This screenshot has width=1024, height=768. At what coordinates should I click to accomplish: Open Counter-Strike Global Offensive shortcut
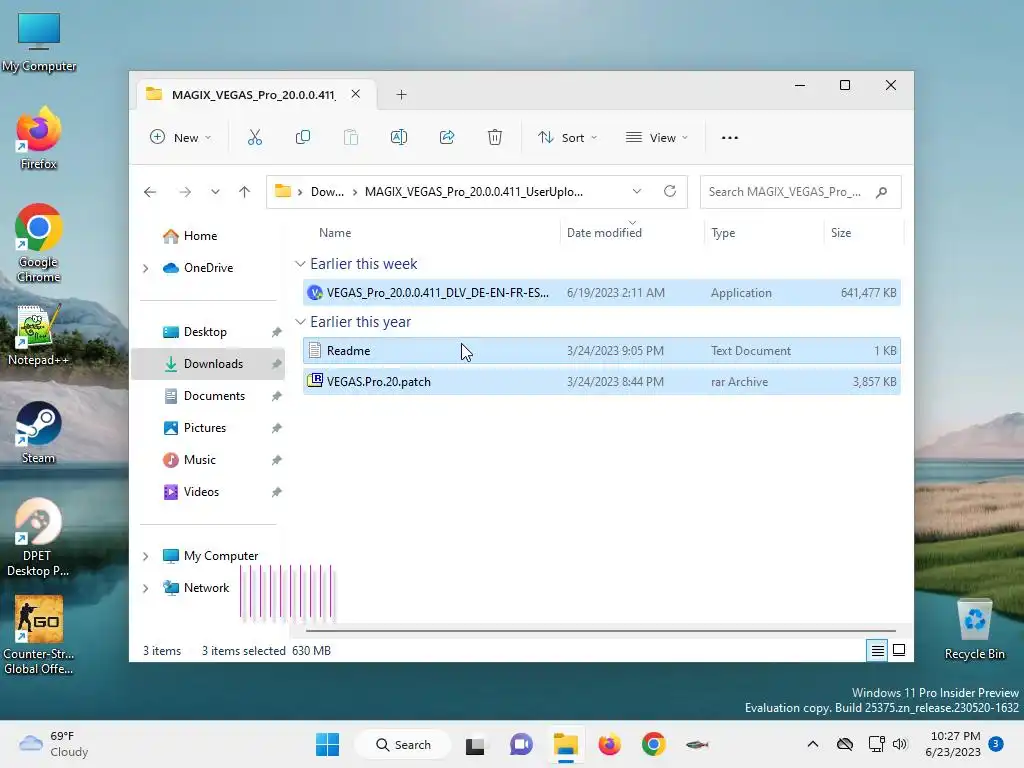[39, 635]
